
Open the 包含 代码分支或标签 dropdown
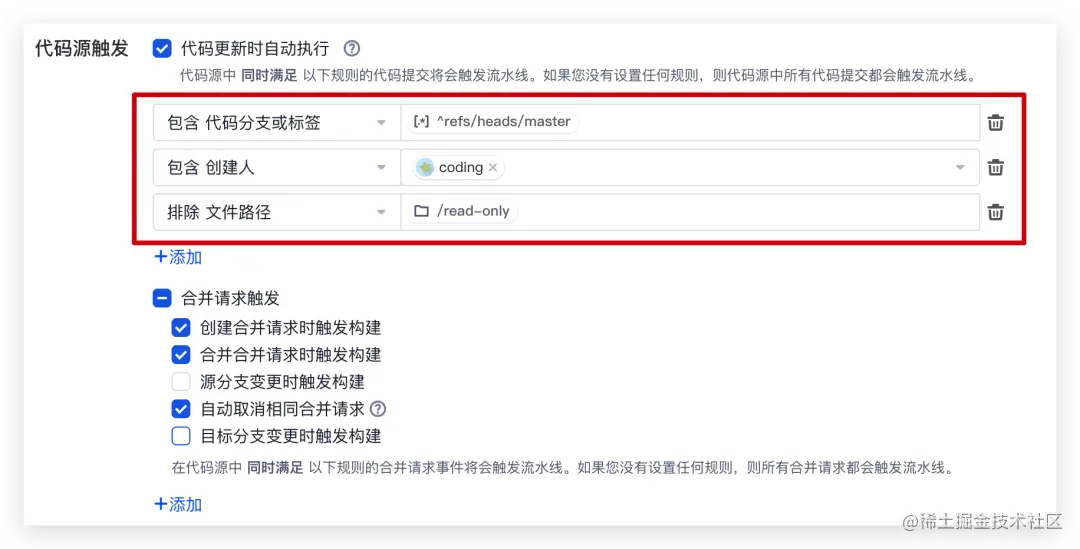[x=276, y=123]
